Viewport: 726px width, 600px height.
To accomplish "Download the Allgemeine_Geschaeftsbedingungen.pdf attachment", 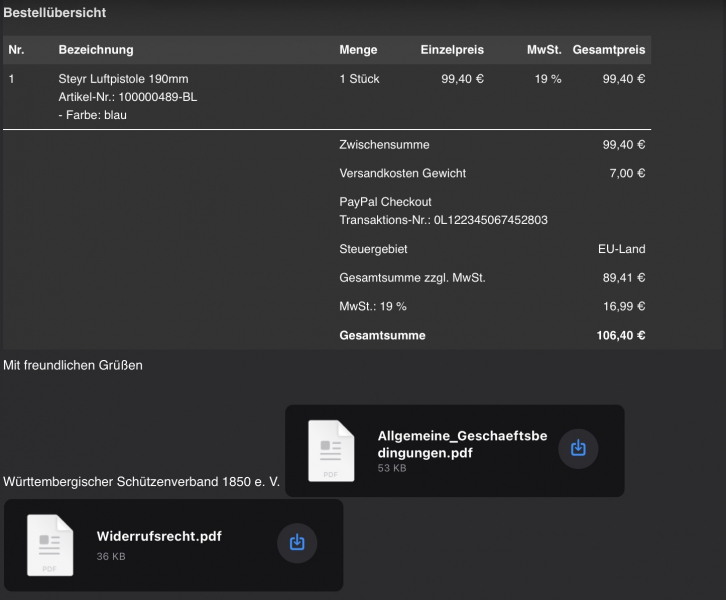I will (578, 449).
